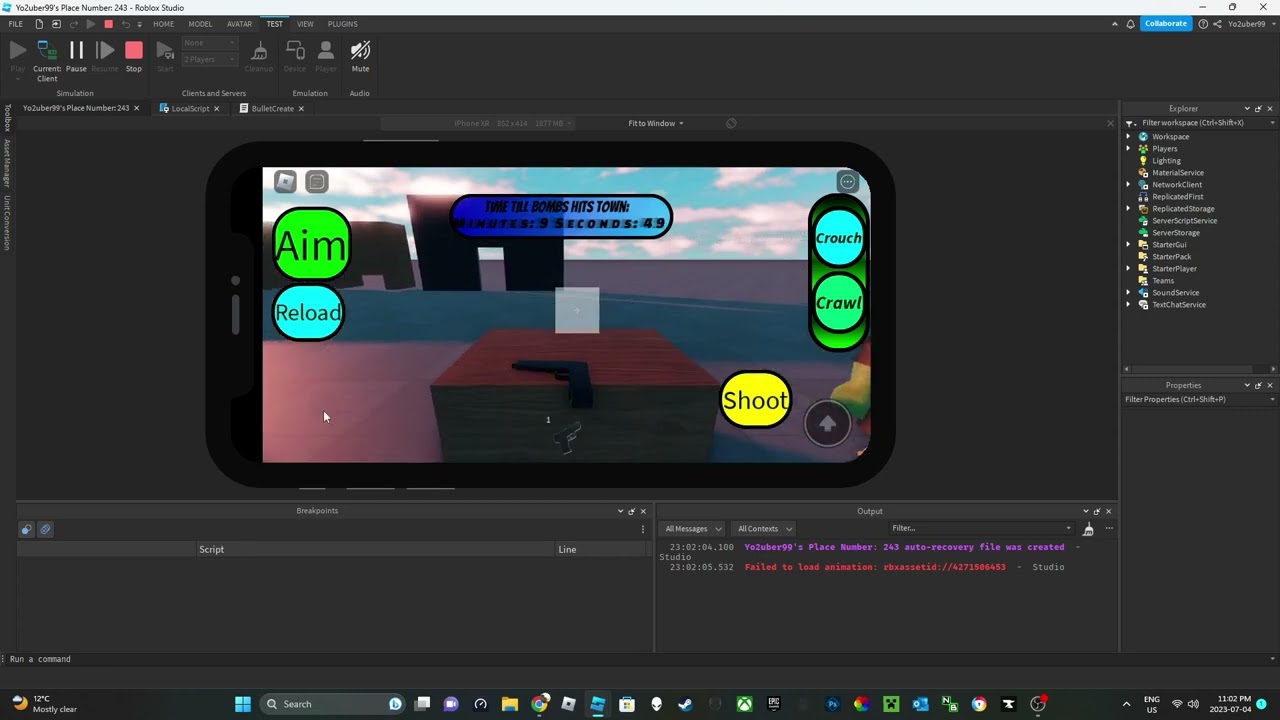The height and width of the screenshot is (720, 1280).
Task: Select TextChatService in the Explorer
Action: pos(1178,304)
